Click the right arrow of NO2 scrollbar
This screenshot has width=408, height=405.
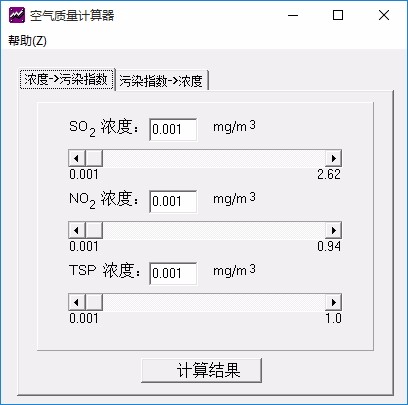coord(333,230)
